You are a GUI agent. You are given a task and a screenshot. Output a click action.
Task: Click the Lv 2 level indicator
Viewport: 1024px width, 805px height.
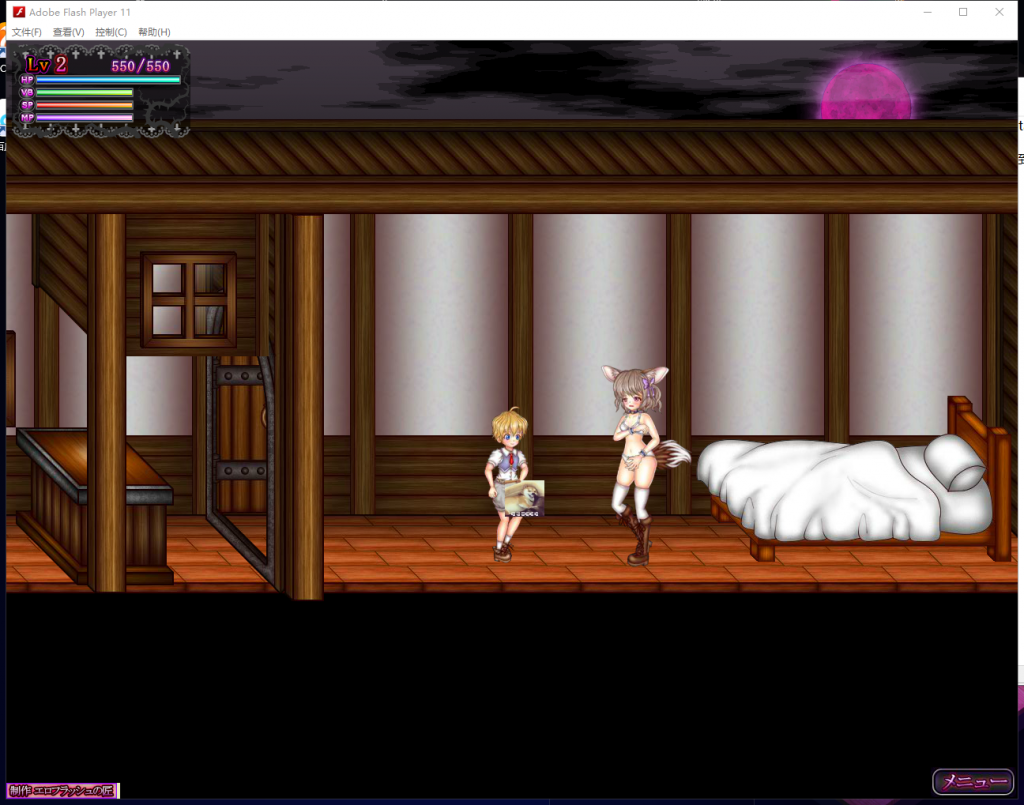pyautogui.click(x=46, y=65)
